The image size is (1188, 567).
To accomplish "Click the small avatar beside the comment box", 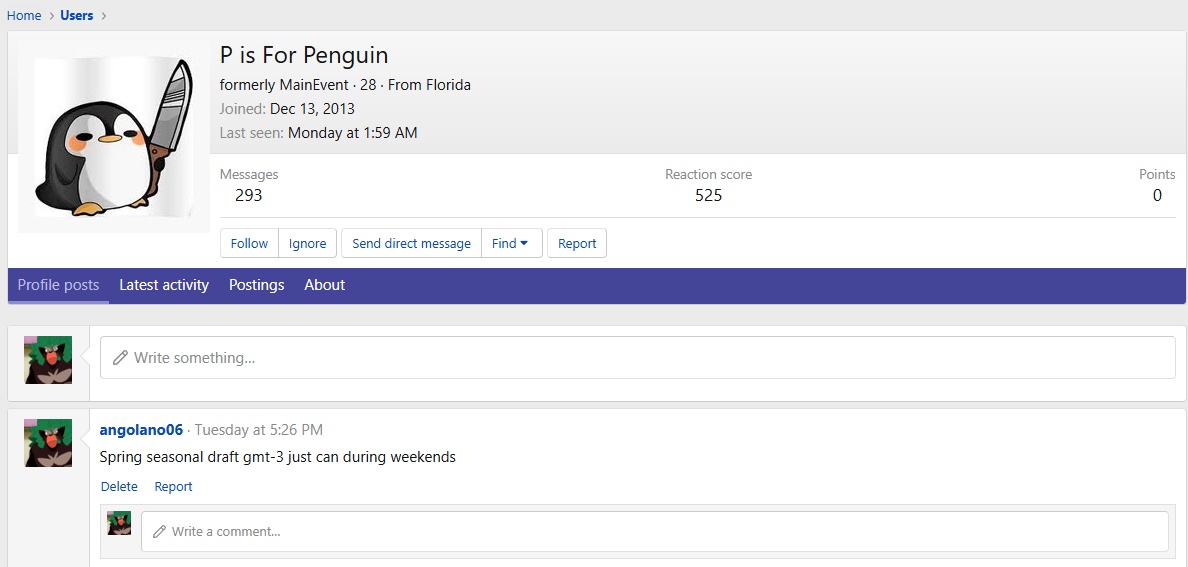I will tap(120, 523).
